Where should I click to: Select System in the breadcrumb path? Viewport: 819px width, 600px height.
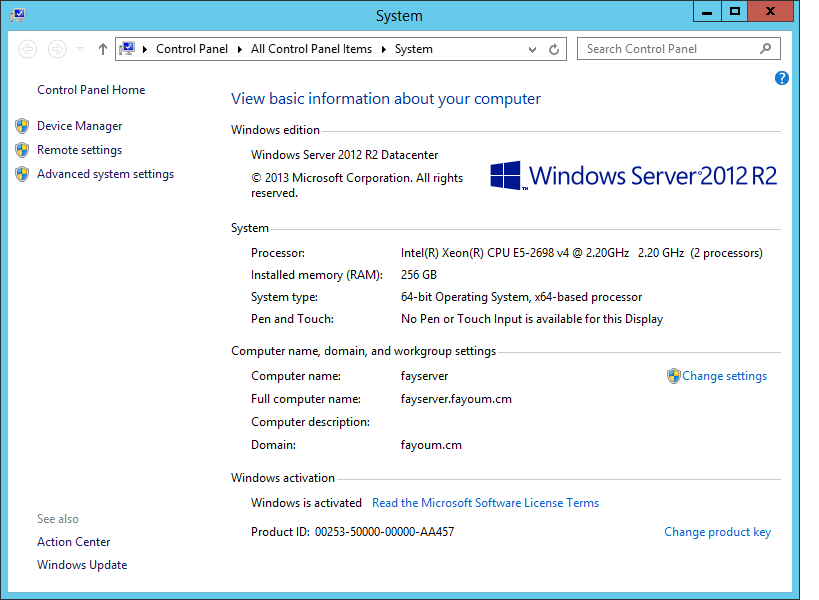pos(414,49)
